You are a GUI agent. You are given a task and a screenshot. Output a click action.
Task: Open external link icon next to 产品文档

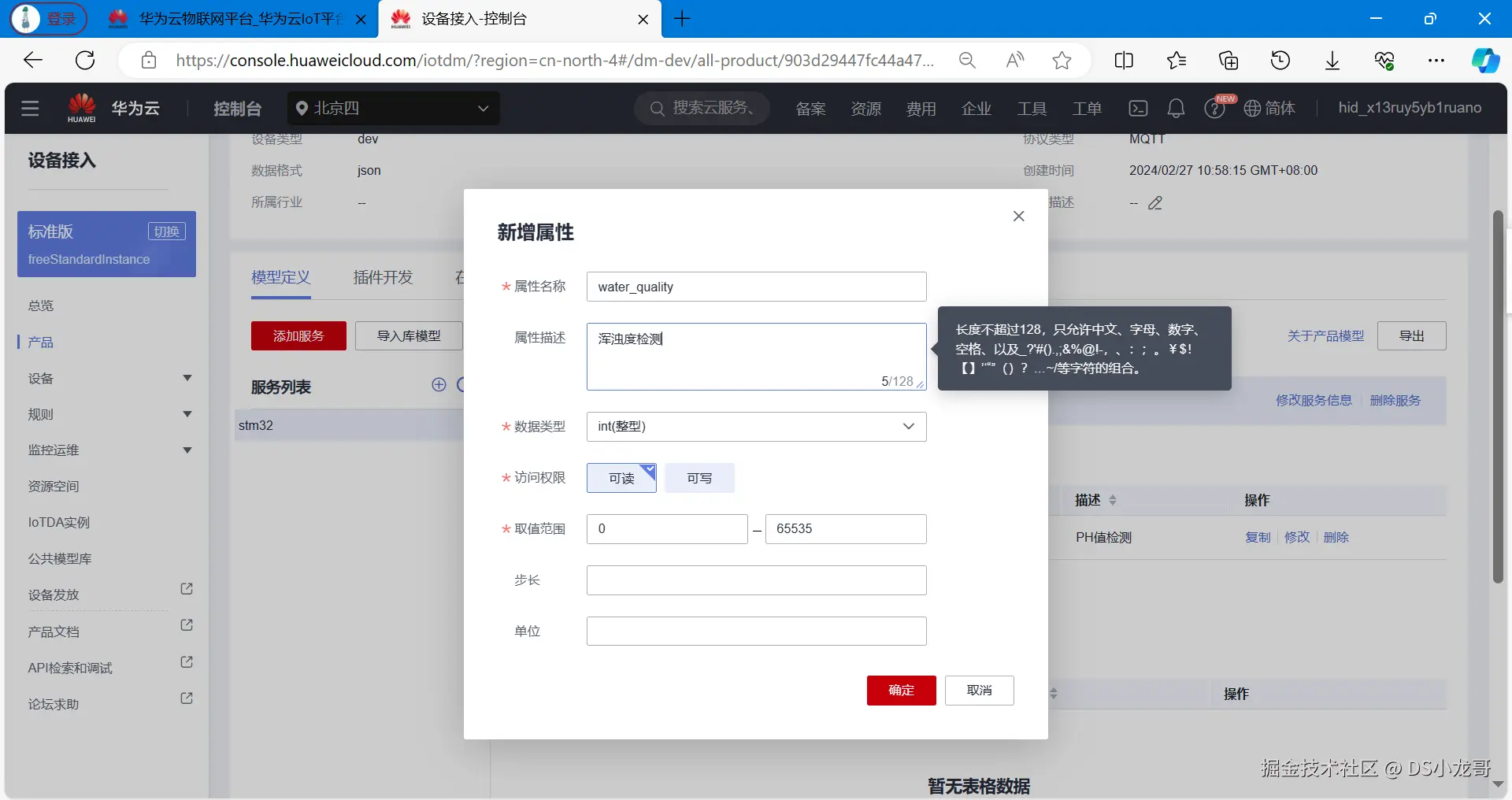pos(187,625)
